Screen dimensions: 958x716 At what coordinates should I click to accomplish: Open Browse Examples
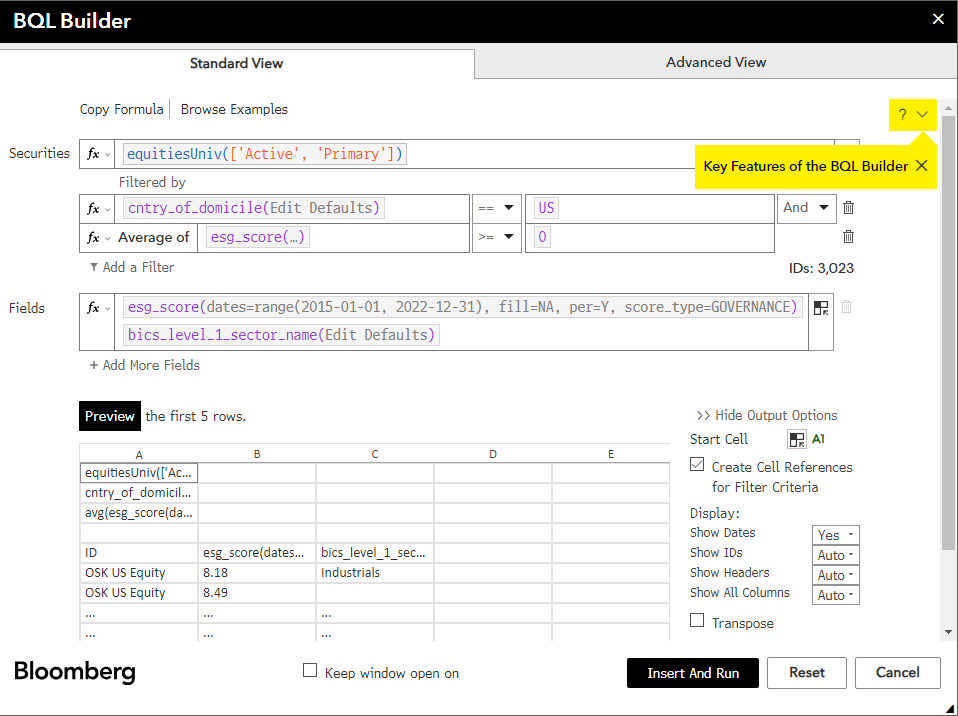tap(234, 109)
